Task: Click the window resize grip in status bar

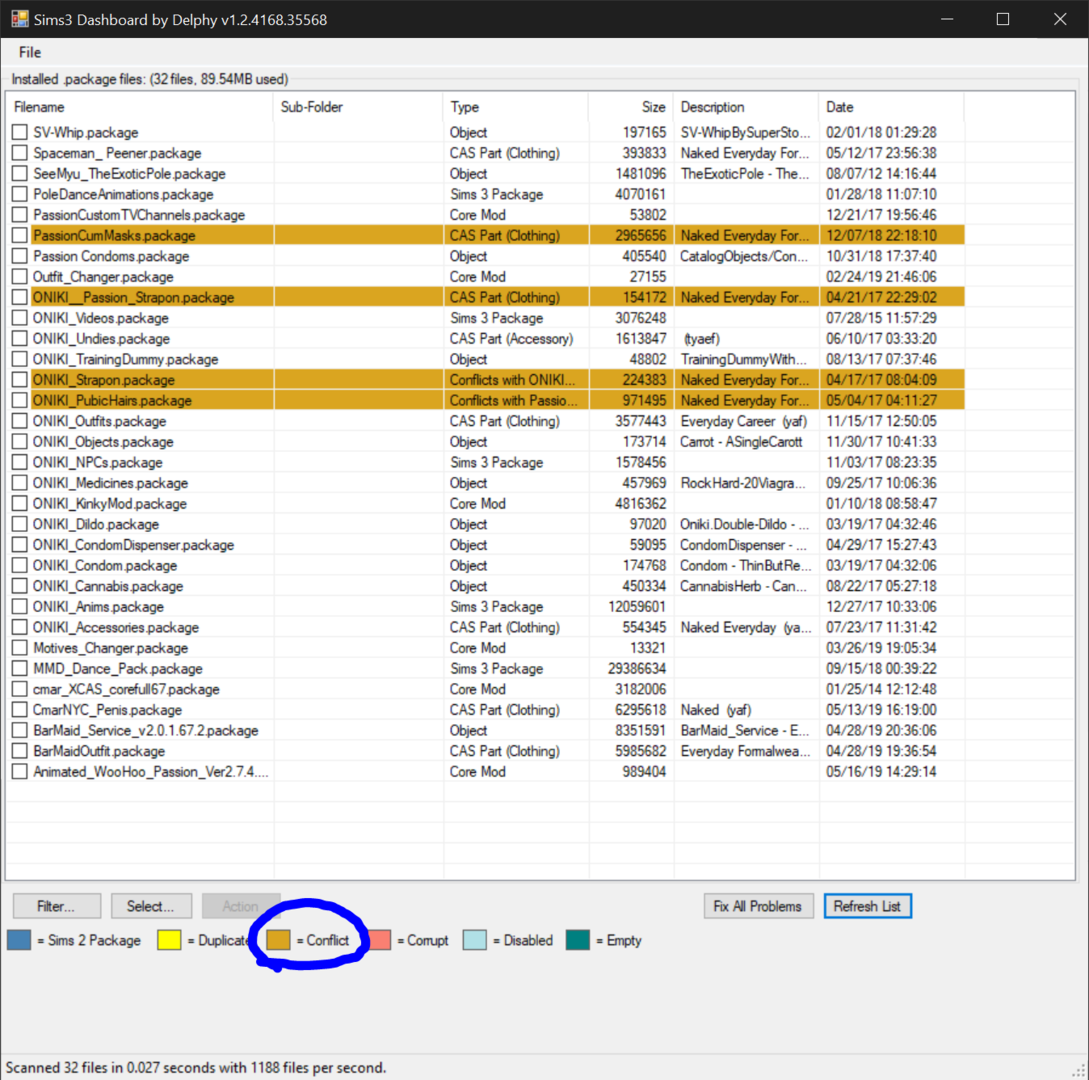Action: (1079, 1070)
